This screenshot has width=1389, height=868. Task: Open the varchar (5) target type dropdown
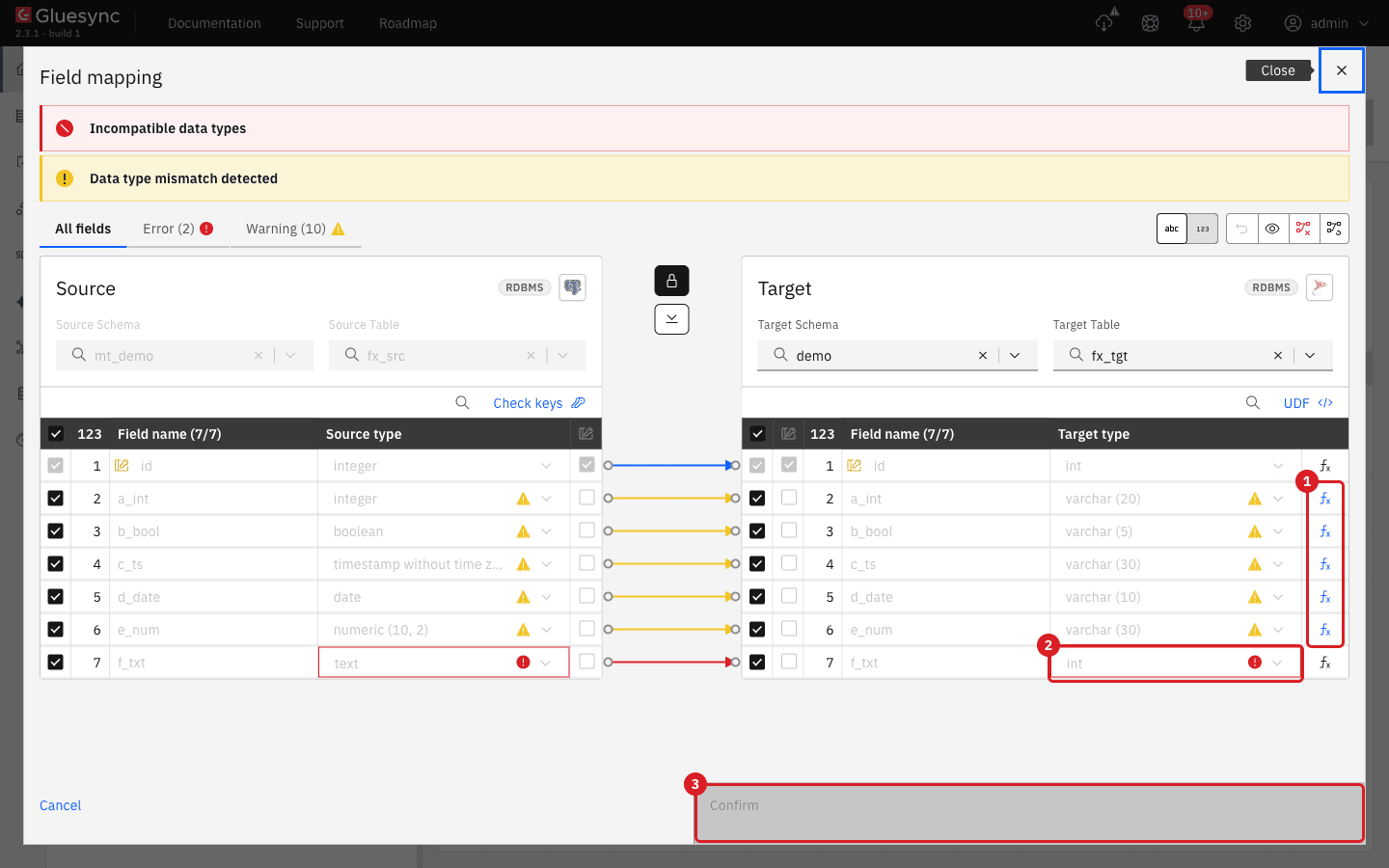(1278, 531)
